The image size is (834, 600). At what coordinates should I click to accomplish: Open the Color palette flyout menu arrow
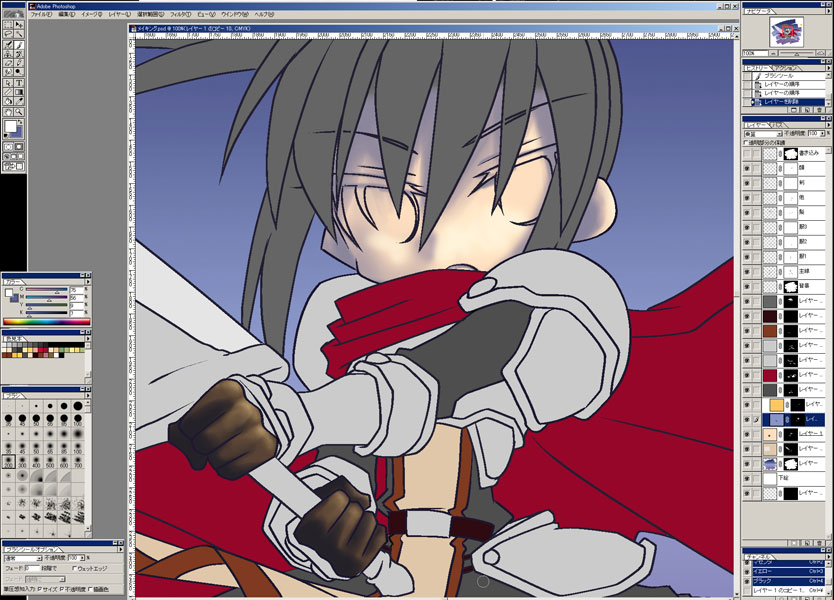point(88,282)
